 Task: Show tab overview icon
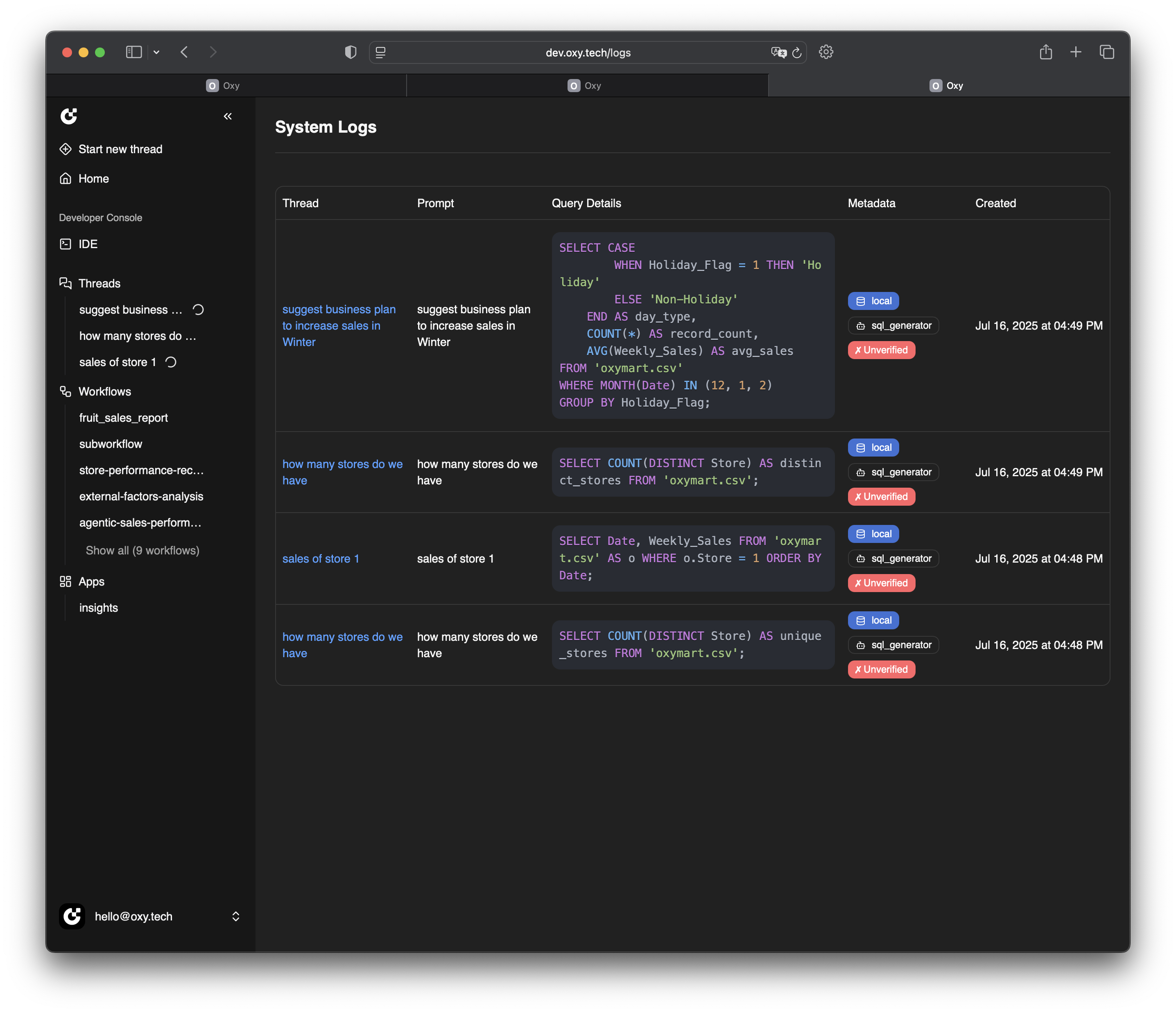click(1107, 52)
